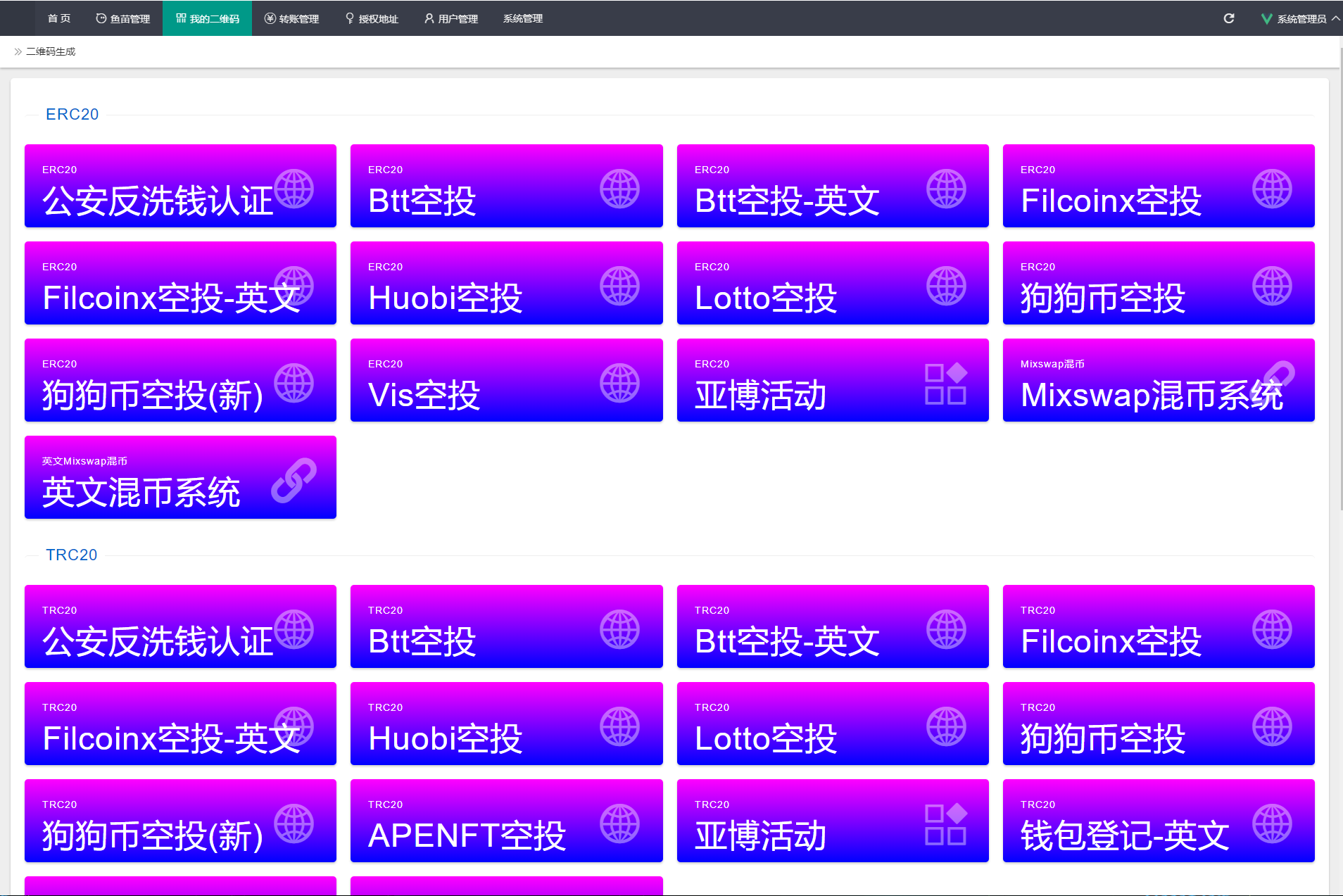
Task: Open the ERC20 Lotto空投 card
Action: pos(833,283)
